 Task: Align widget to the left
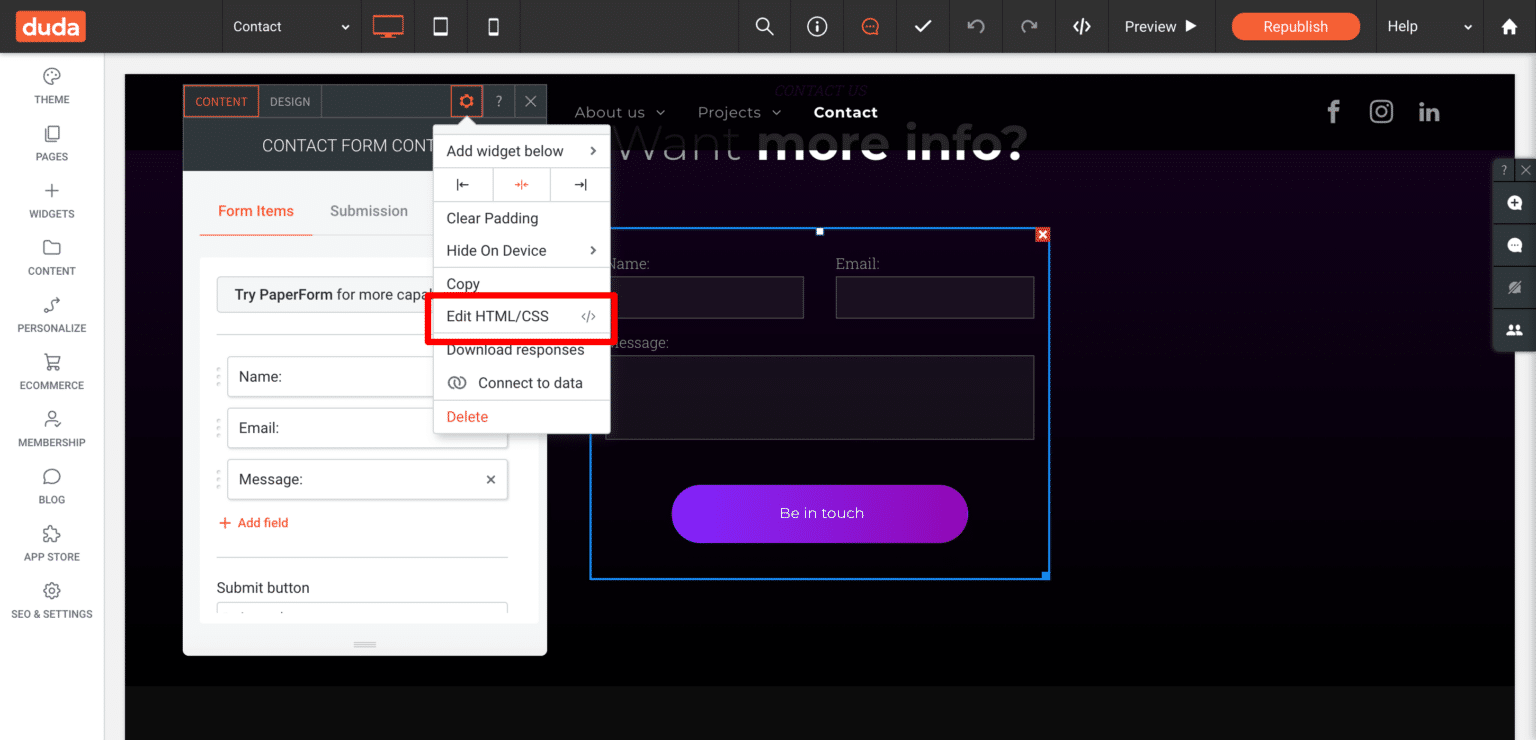point(463,185)
